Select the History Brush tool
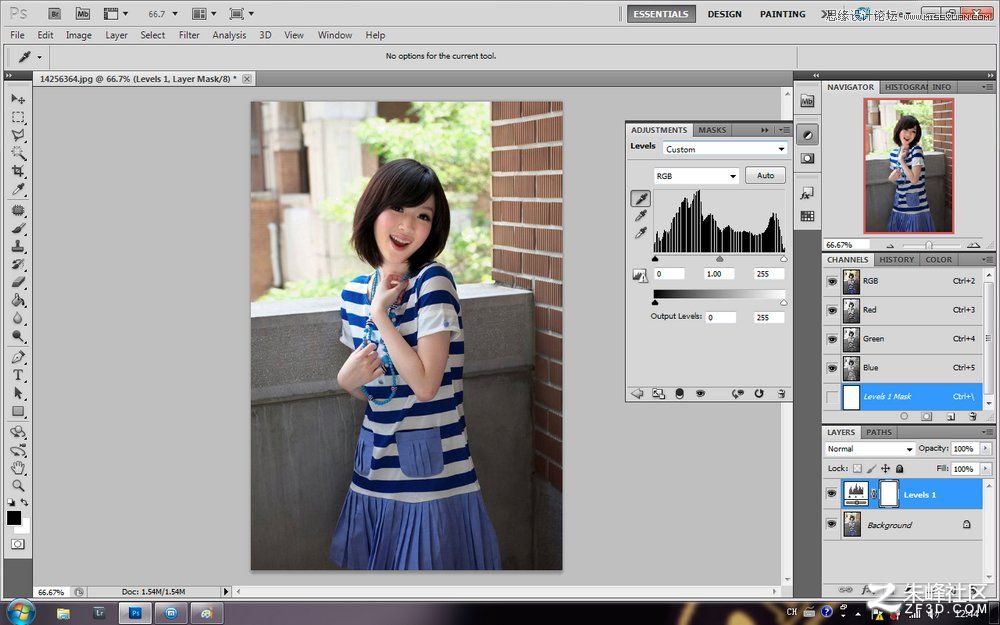 [x=18, y=263]
